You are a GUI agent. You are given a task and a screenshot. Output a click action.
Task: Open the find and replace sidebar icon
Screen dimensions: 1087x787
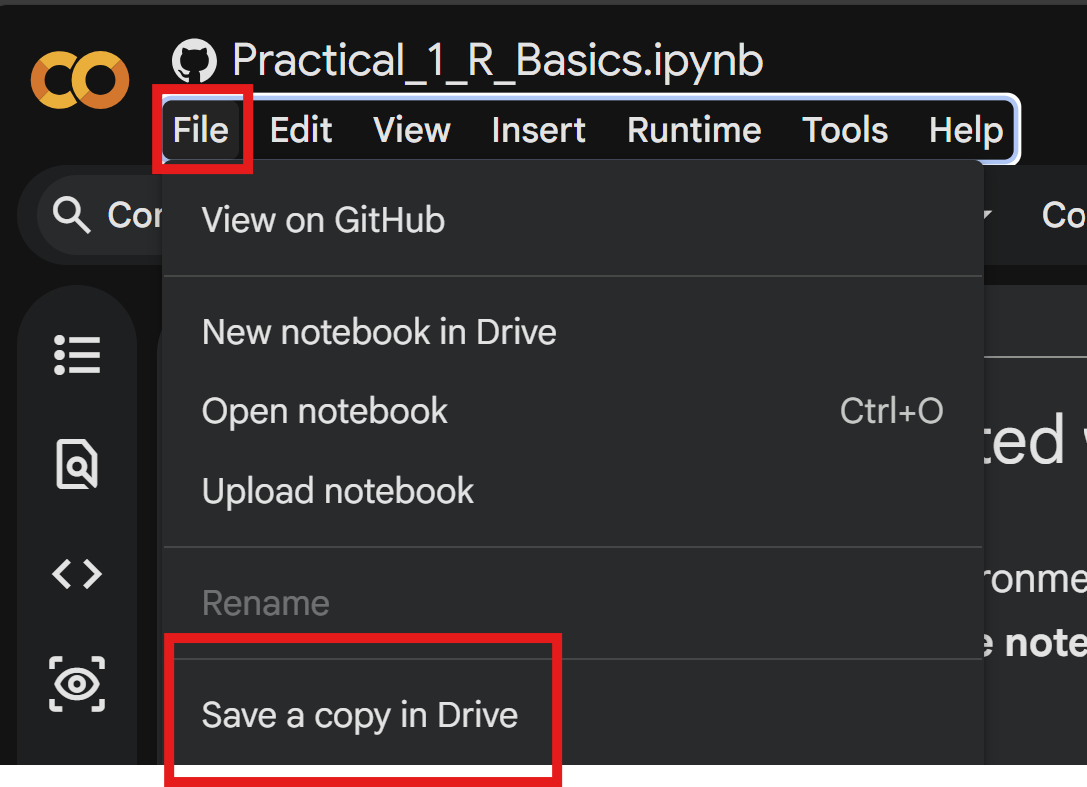[77, 464]
